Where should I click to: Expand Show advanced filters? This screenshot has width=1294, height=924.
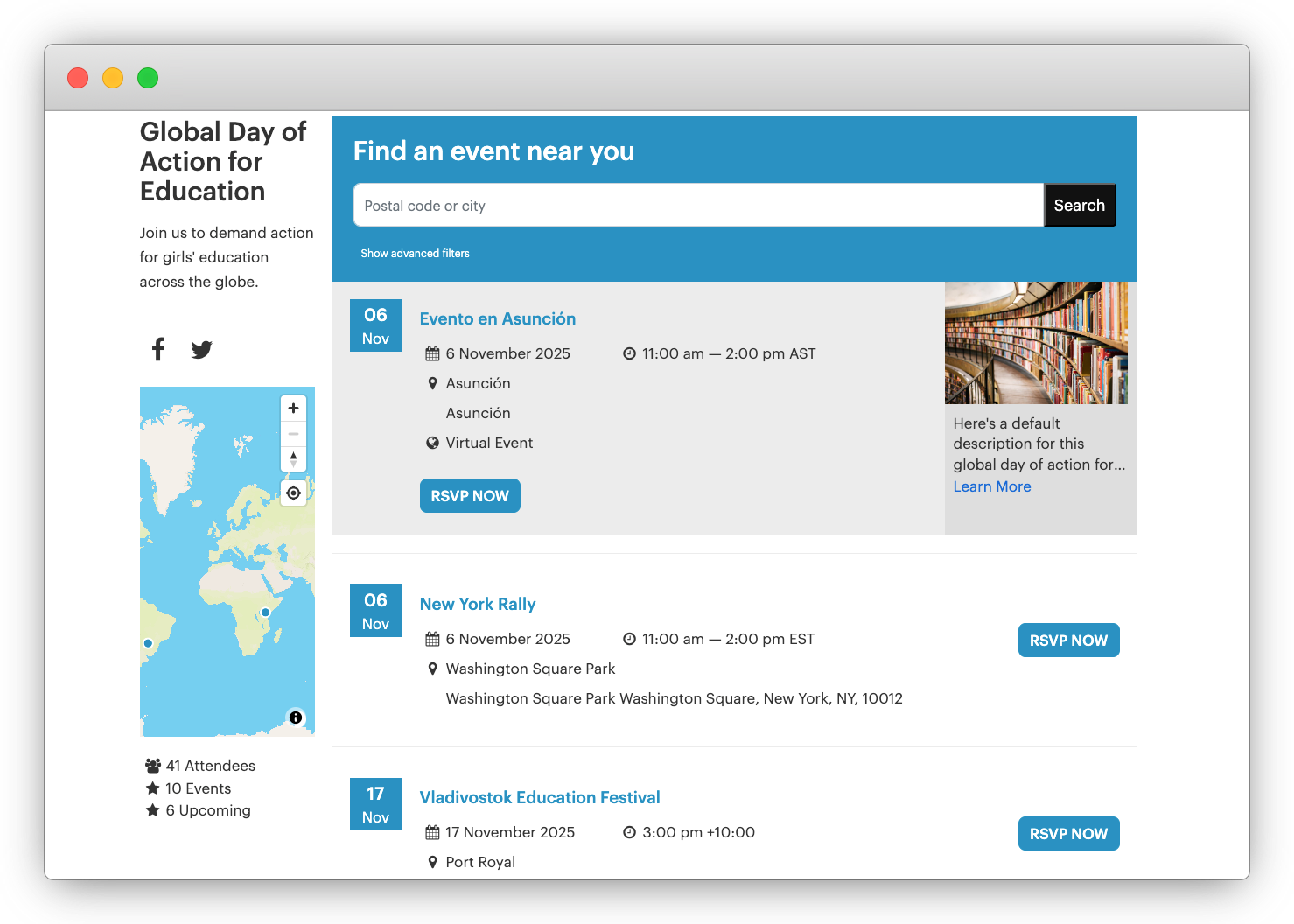415,254
